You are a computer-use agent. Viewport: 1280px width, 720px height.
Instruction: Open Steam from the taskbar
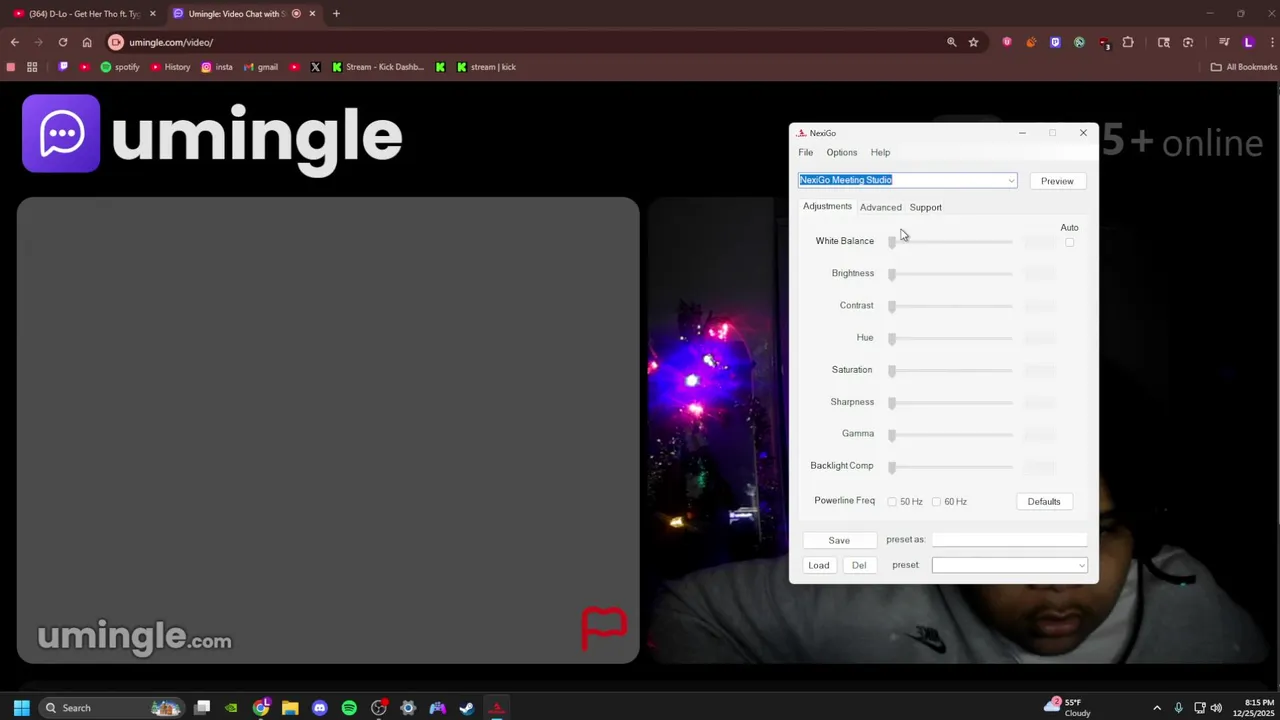pyautogui.click(x=466, y=708)
